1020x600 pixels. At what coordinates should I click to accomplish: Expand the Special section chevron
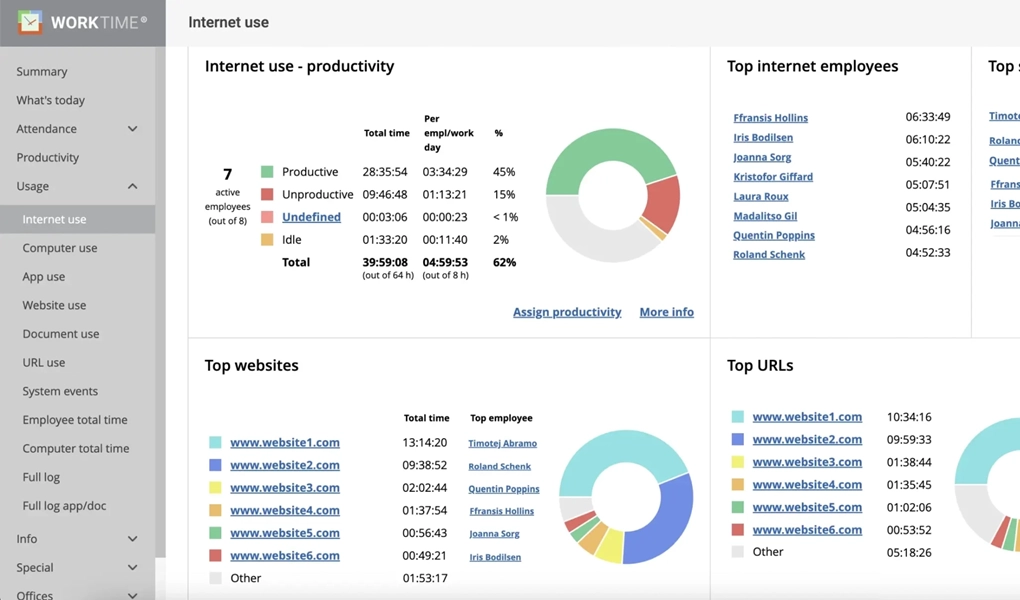coord(132,568)
